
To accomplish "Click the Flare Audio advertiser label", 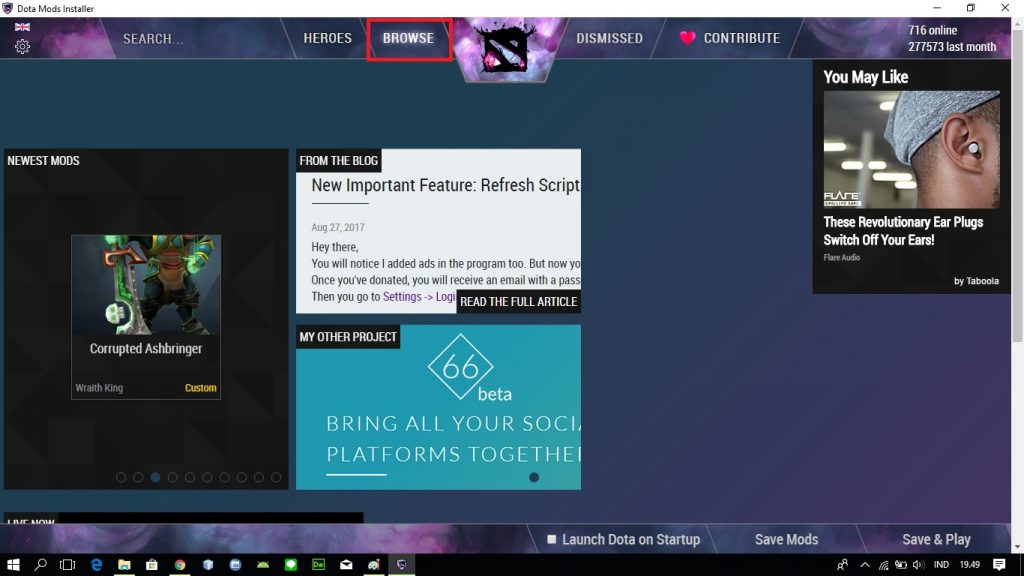I will [x=842, y=257].
